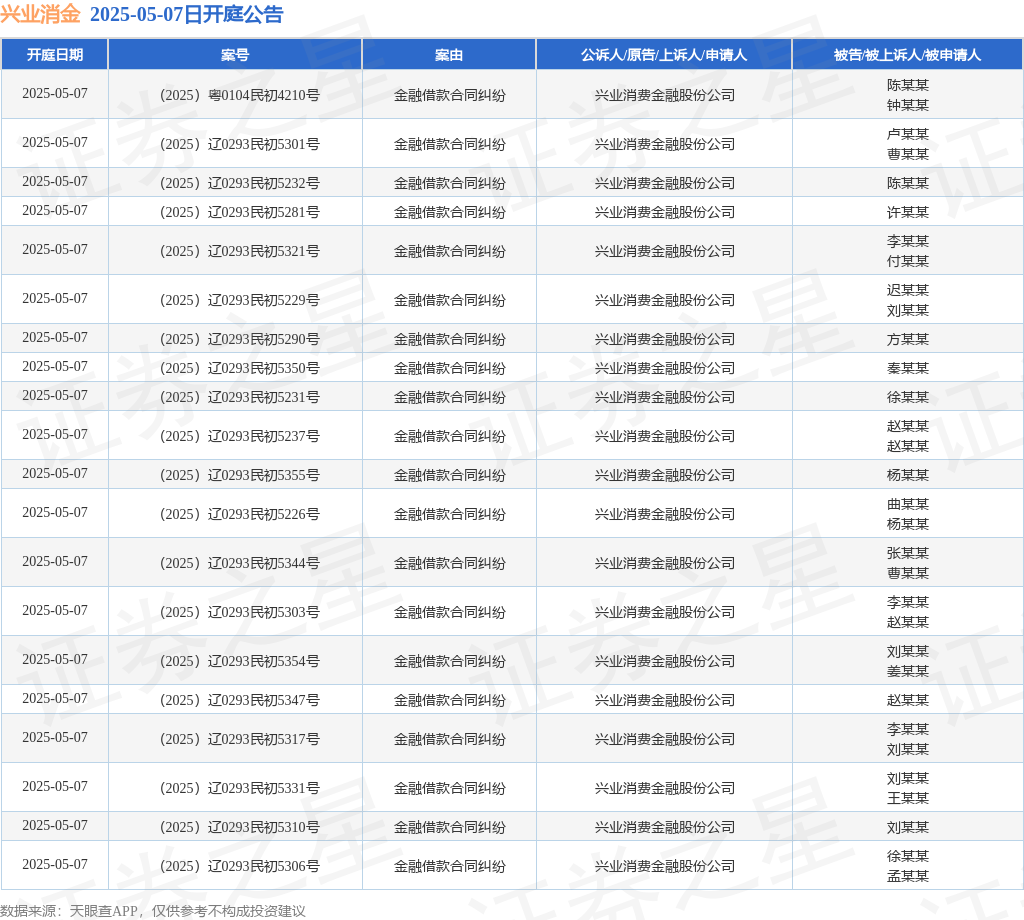Click defendant 徐某某 in the 5231号 row
Image resolution: width=1024 pixels, height=920 pixels.
coord(908,397)
